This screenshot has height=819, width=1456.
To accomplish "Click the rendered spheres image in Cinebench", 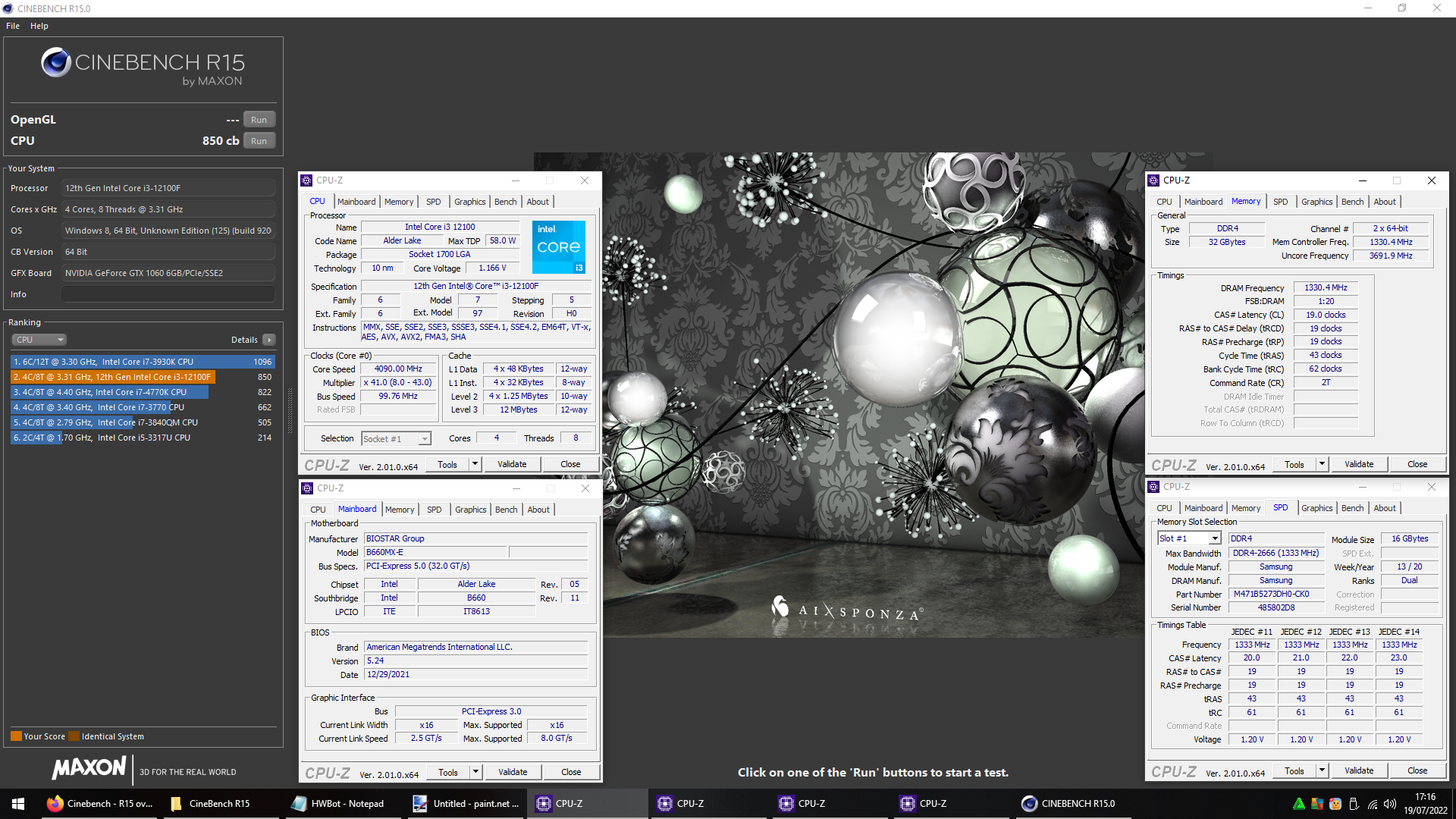I will 872,394.
